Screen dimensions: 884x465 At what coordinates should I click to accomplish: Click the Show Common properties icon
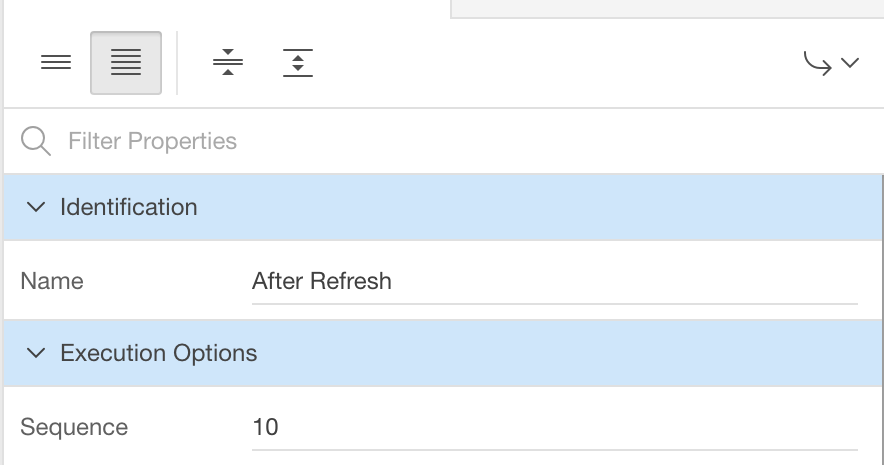(x=56, y=63)
